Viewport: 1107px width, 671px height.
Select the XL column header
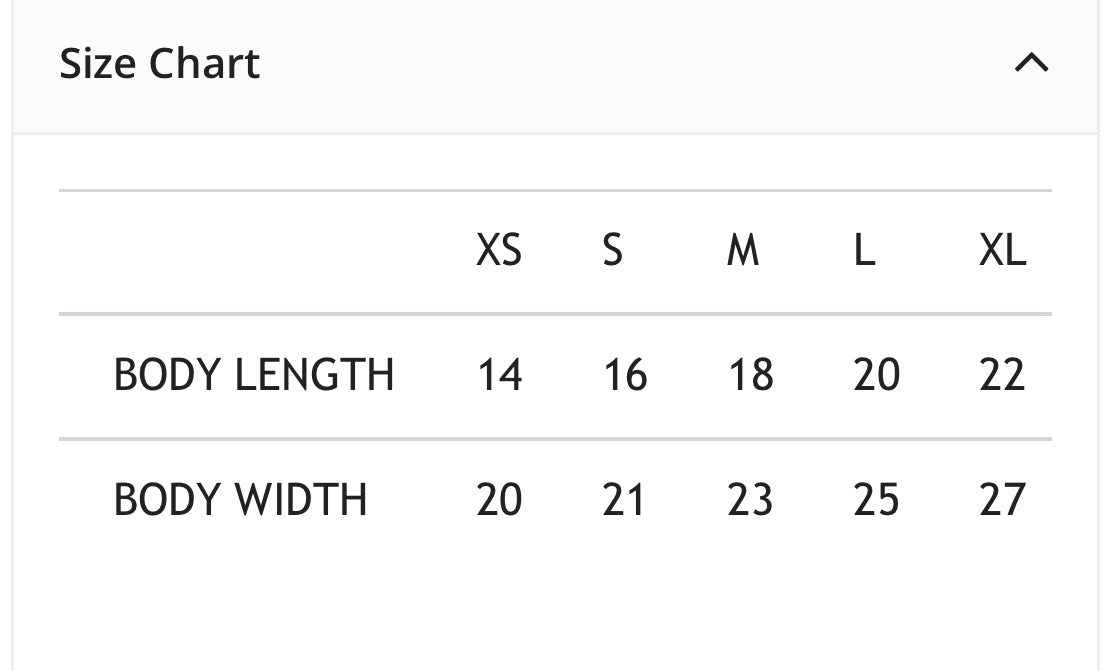click(x=1002, y=251)
